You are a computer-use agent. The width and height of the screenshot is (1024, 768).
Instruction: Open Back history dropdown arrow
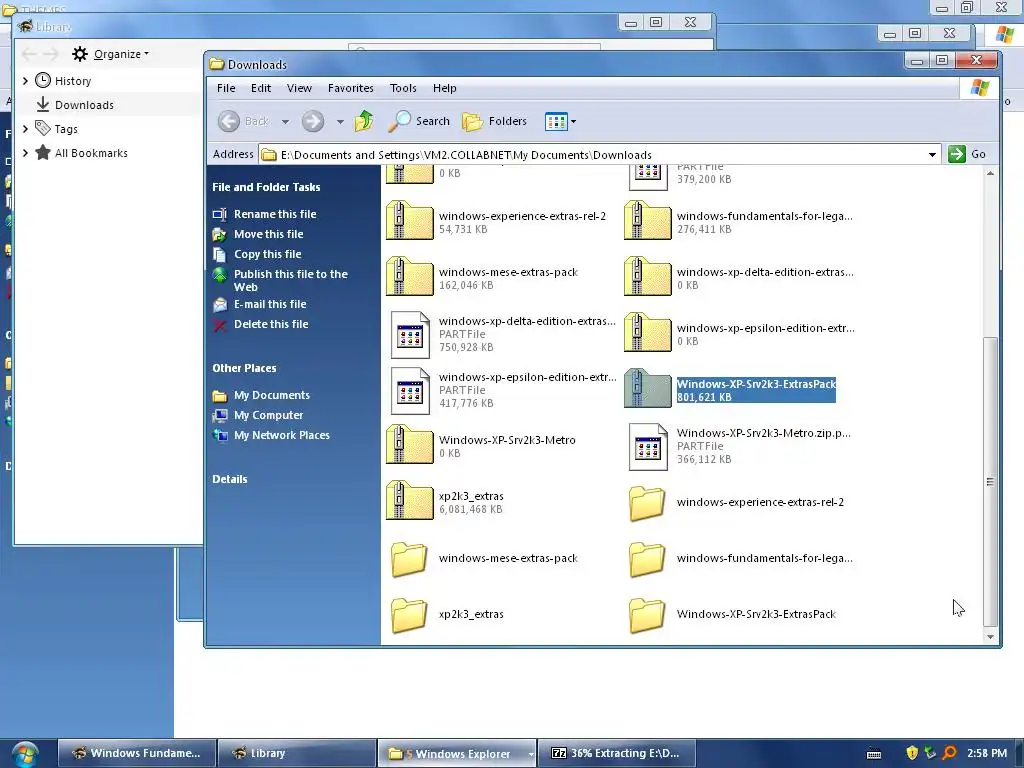[285, 121]
